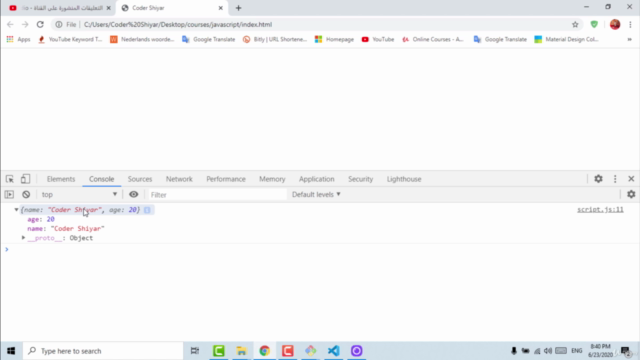Open the Lighthouse tab
Viewport: 640px width, 360px height.
coord(404,179)
